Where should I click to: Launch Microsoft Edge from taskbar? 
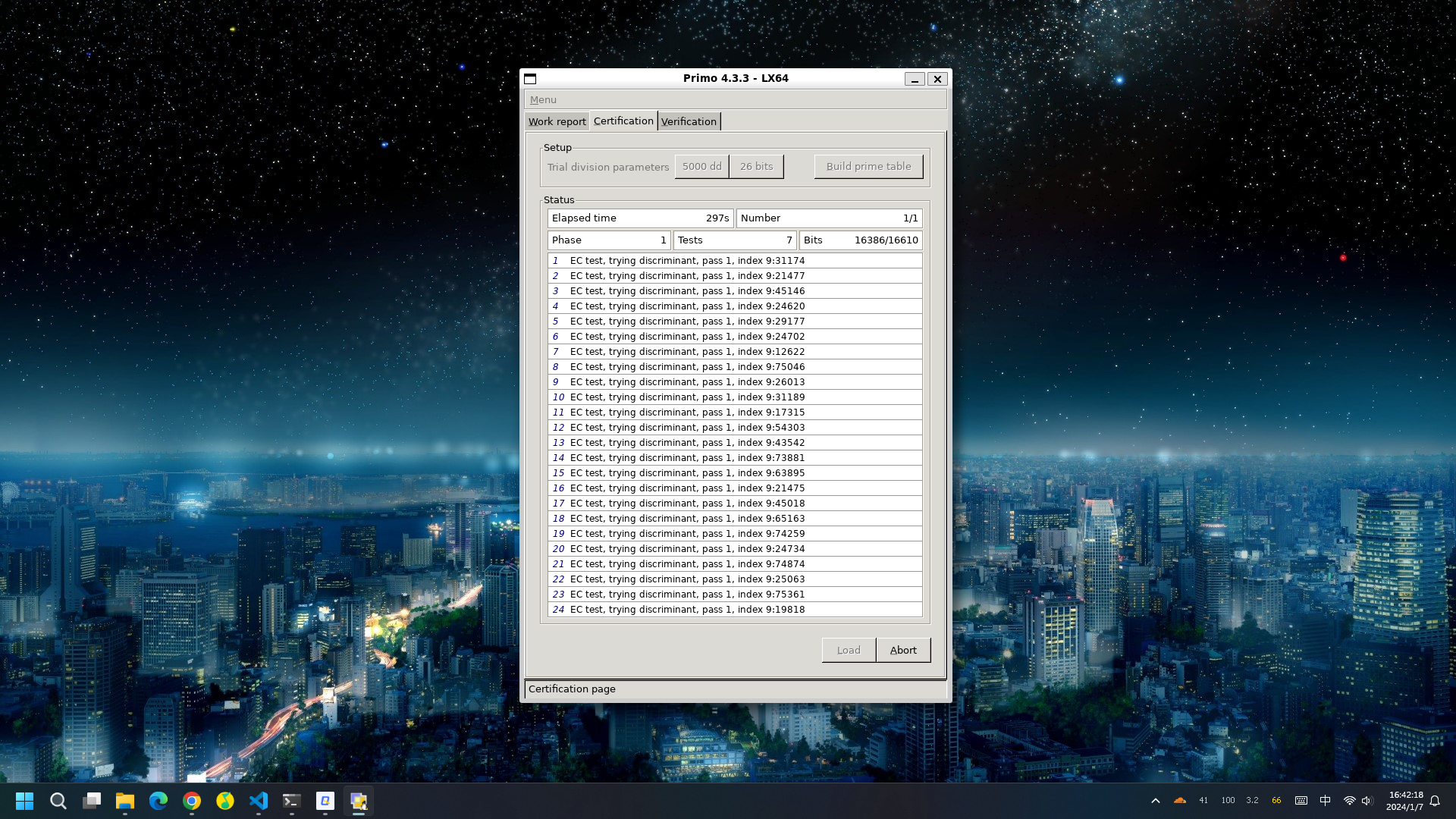(158, 801)
